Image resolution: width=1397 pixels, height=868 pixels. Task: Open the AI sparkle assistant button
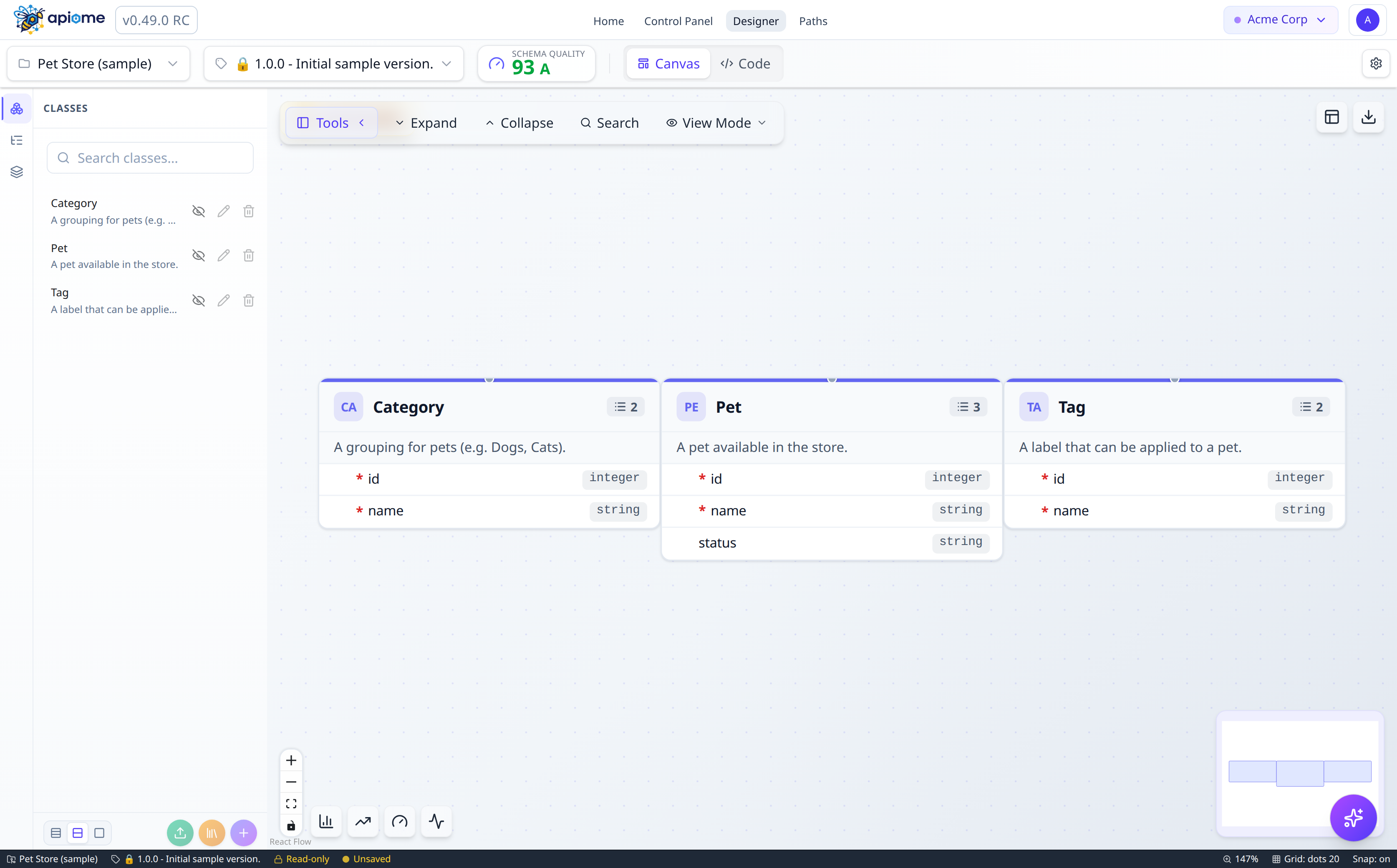click(x=1353, y=818)
